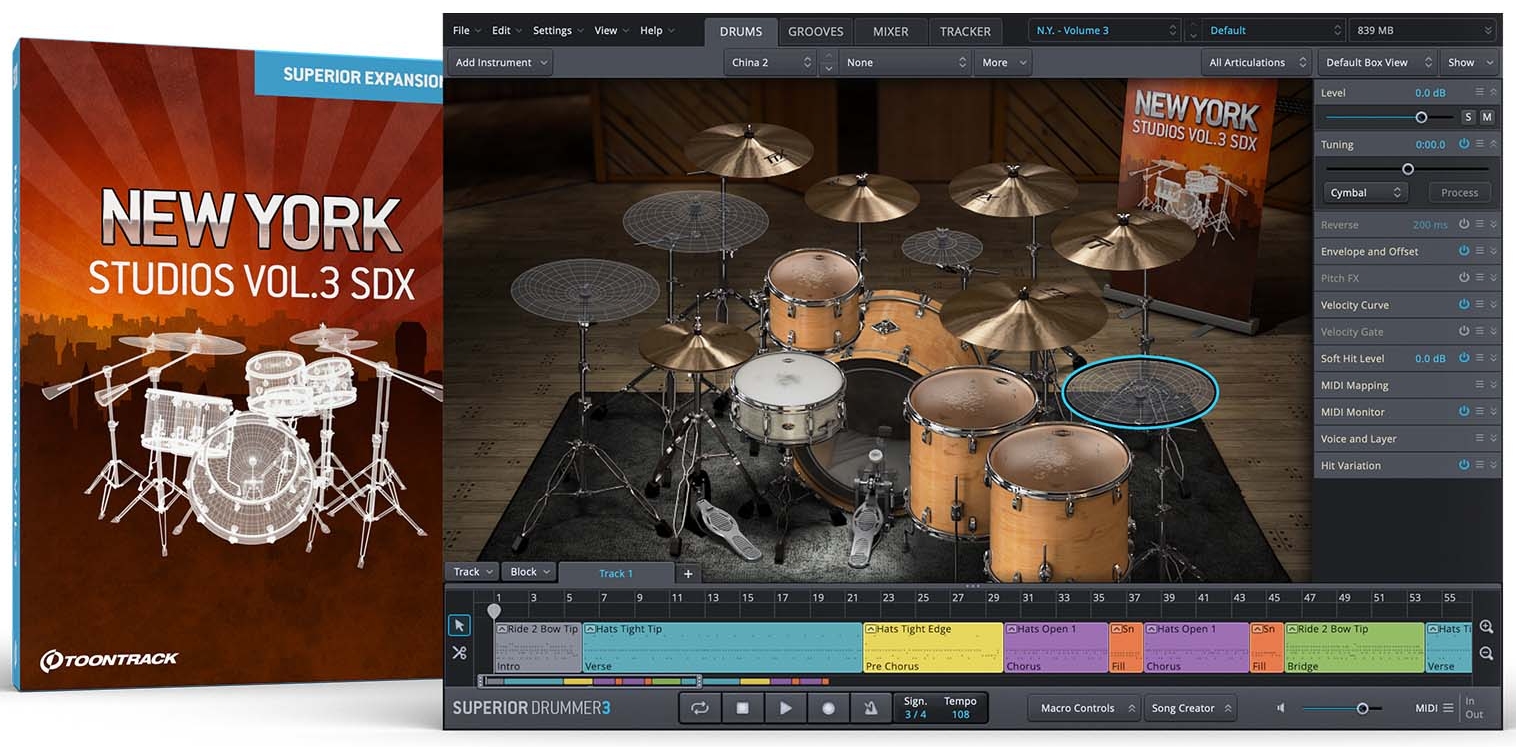1516x747 pixels.
Task: Open the Help menu
Action: (656, 30)
